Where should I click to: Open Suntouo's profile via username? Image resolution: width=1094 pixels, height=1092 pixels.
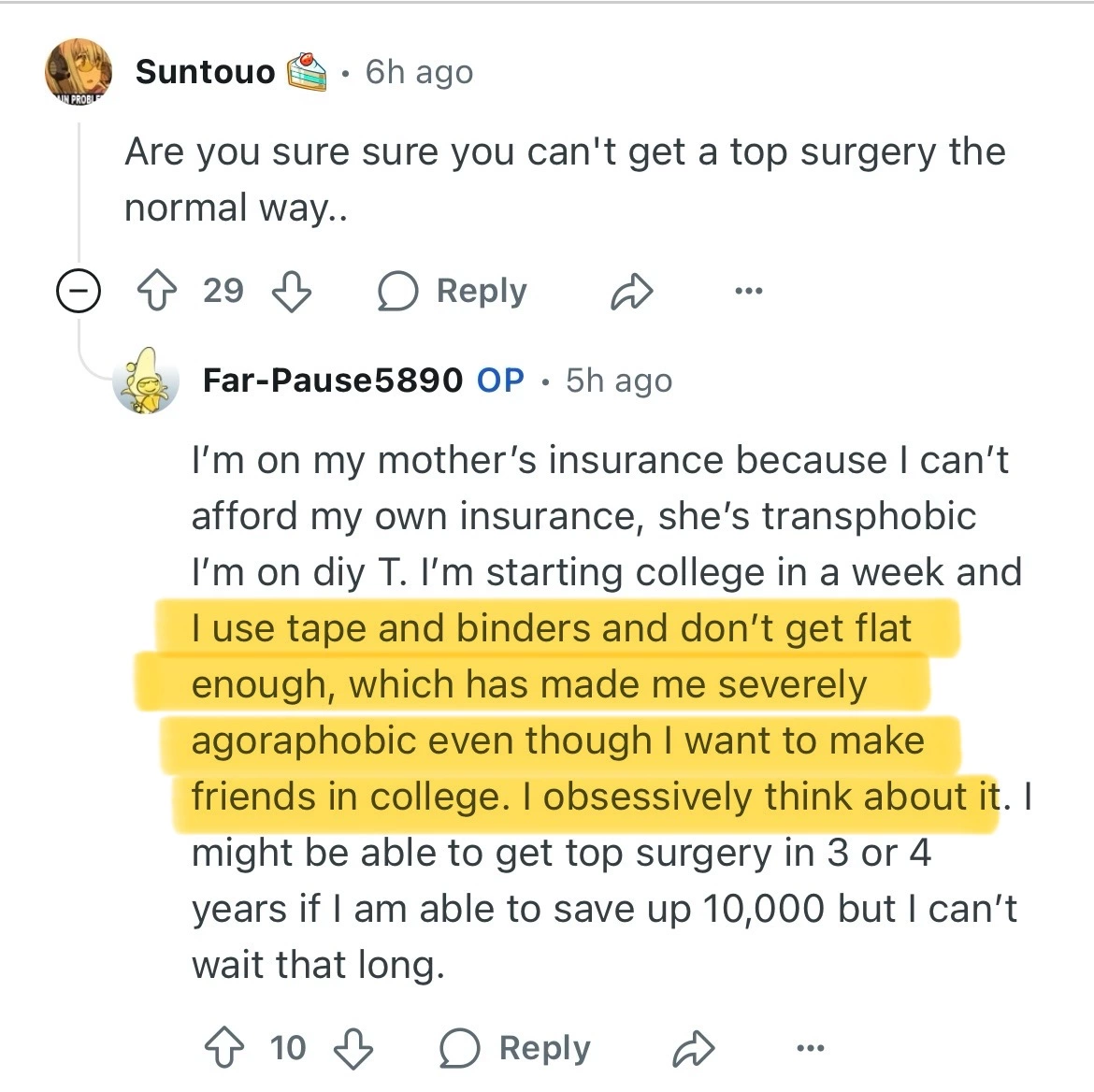(205, 72)
